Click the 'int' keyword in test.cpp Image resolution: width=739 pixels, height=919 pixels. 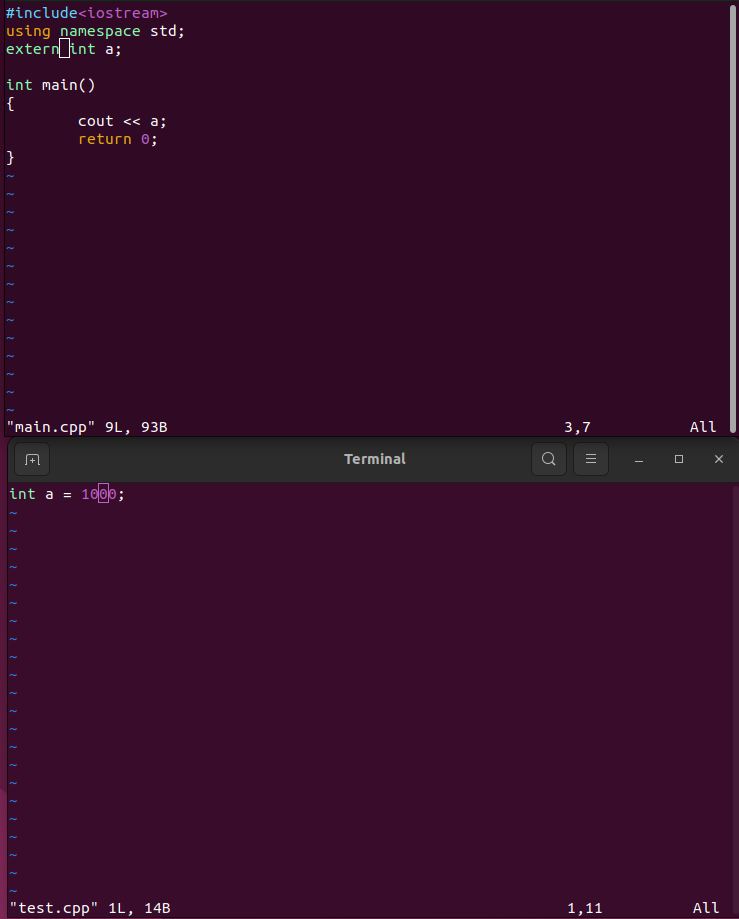22,494
